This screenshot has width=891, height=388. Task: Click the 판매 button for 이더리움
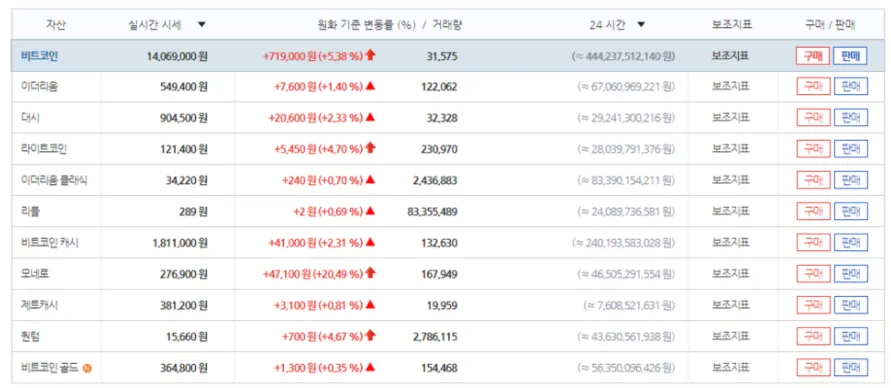(851, 87)
